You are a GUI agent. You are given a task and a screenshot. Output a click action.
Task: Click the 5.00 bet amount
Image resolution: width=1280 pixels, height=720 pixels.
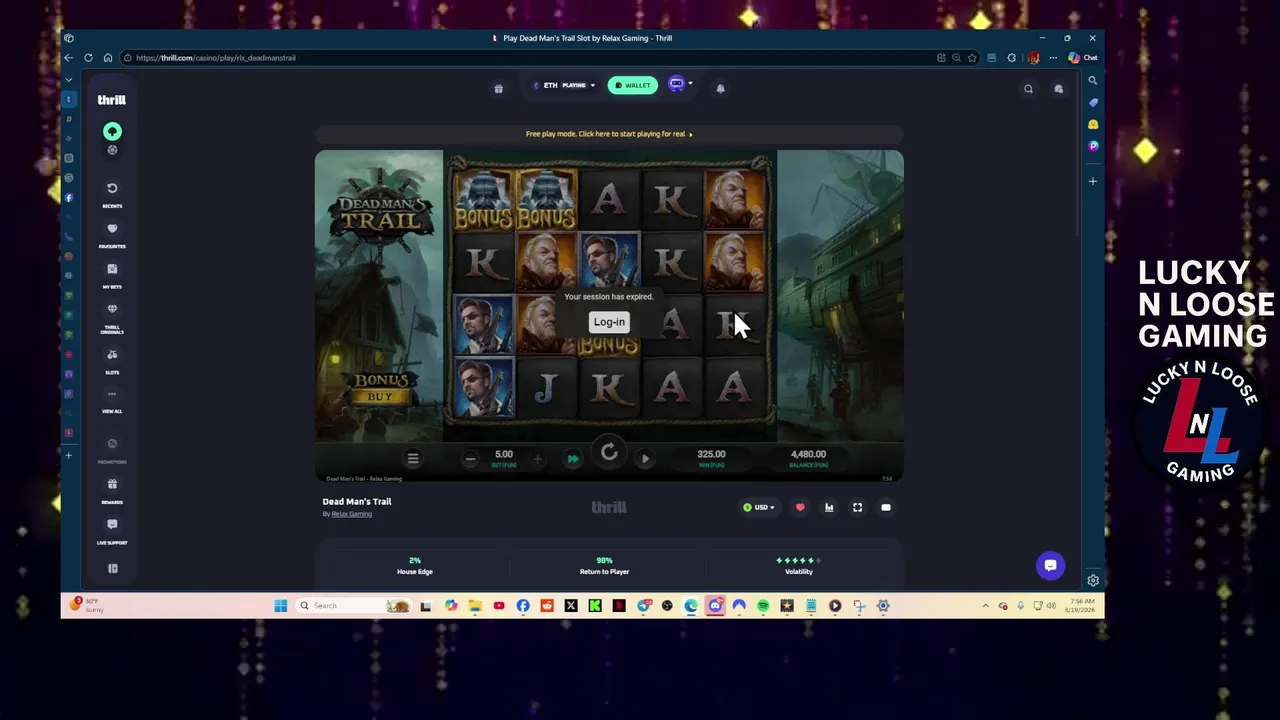[504, 454]
